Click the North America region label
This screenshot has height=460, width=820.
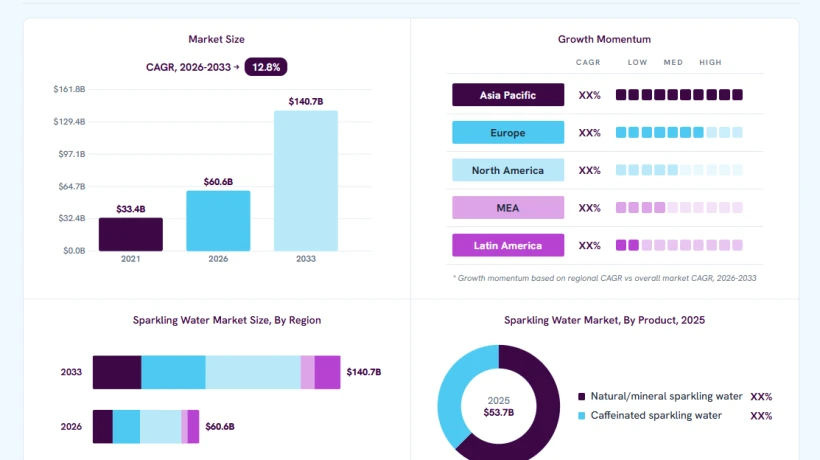(508, 170)
